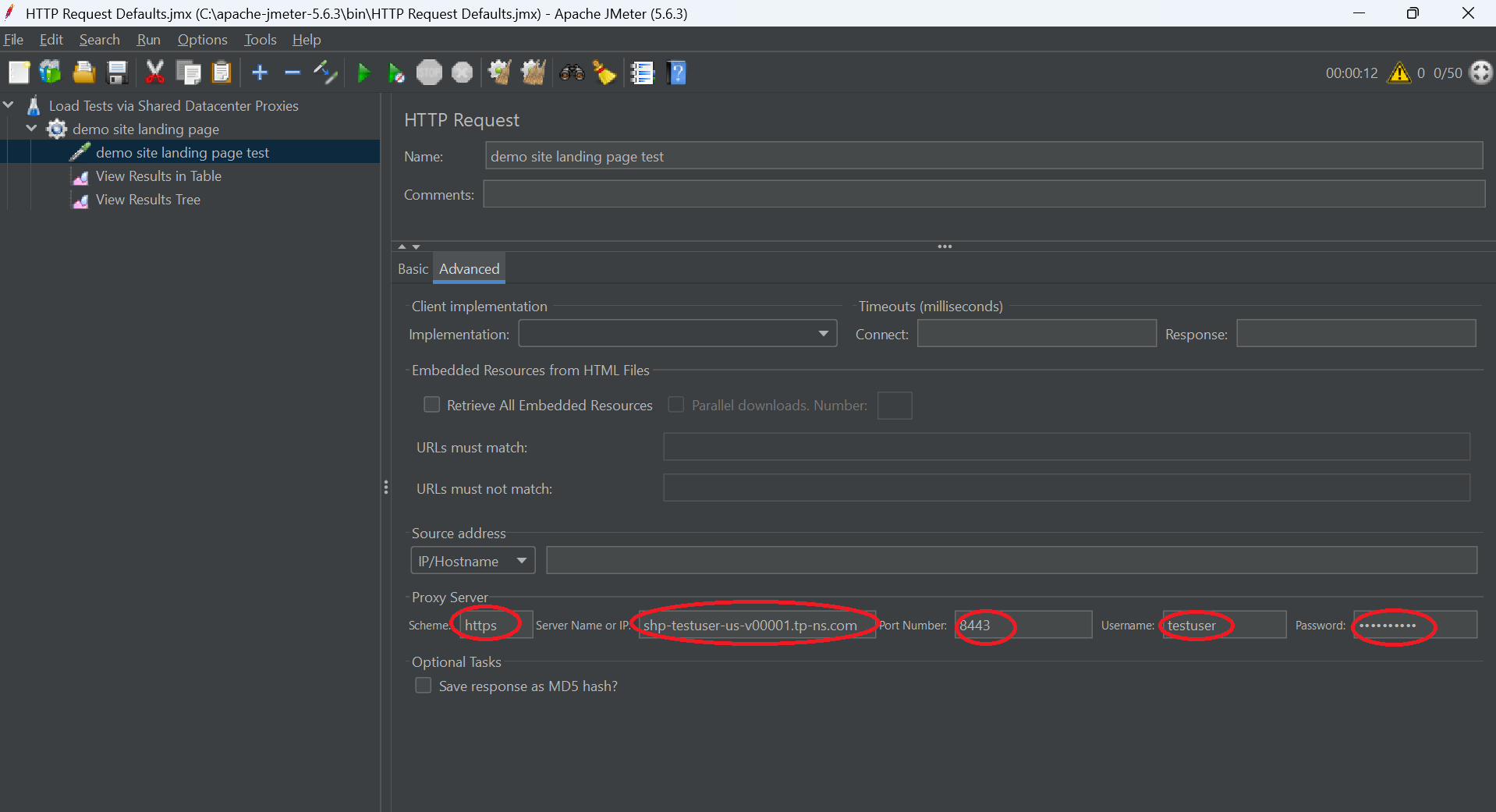Screen dimensions: 1496x812
Task: Click the Reset Search brush icon
Action: coord(604,73)
